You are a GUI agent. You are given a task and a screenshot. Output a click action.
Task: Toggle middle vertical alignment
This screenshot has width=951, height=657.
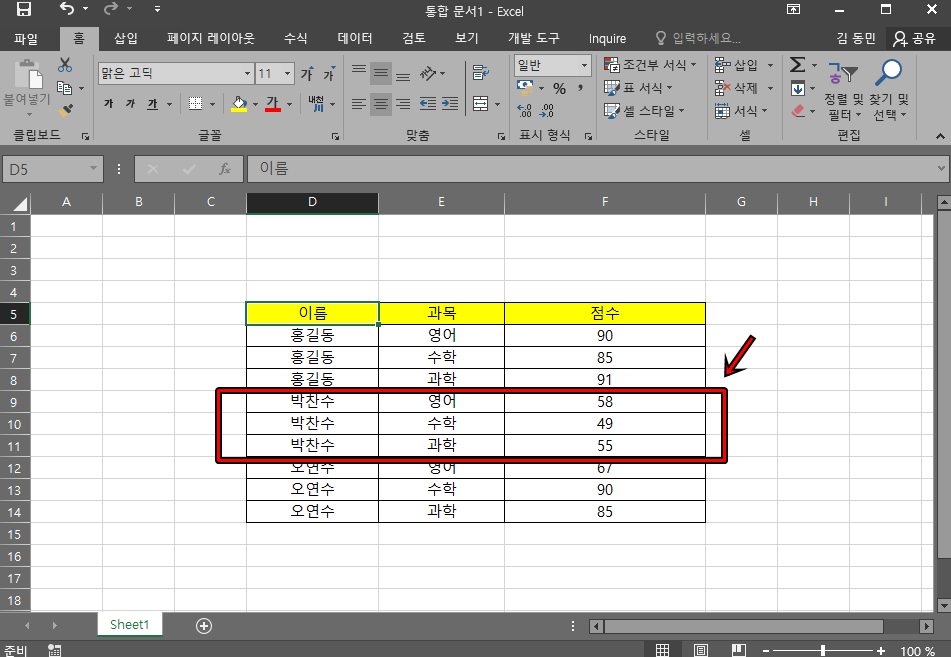pyautogui.click(x=381, y=73)
